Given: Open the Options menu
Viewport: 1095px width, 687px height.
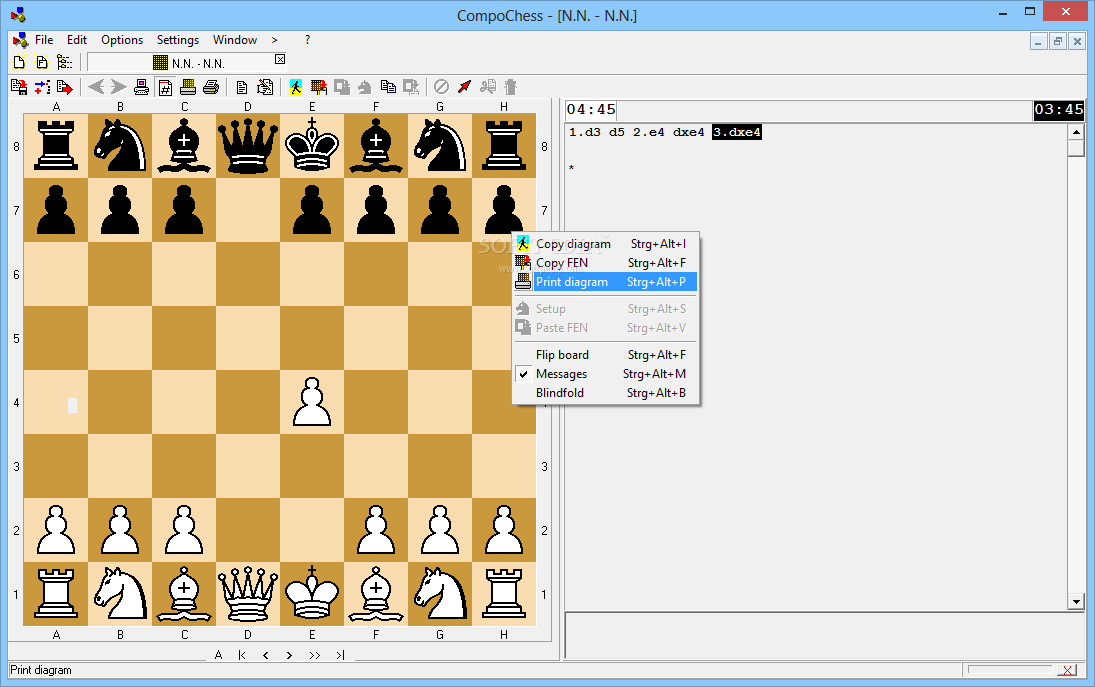Looking at the screenshot, I should pyautogui.click(x=122, y=40).
